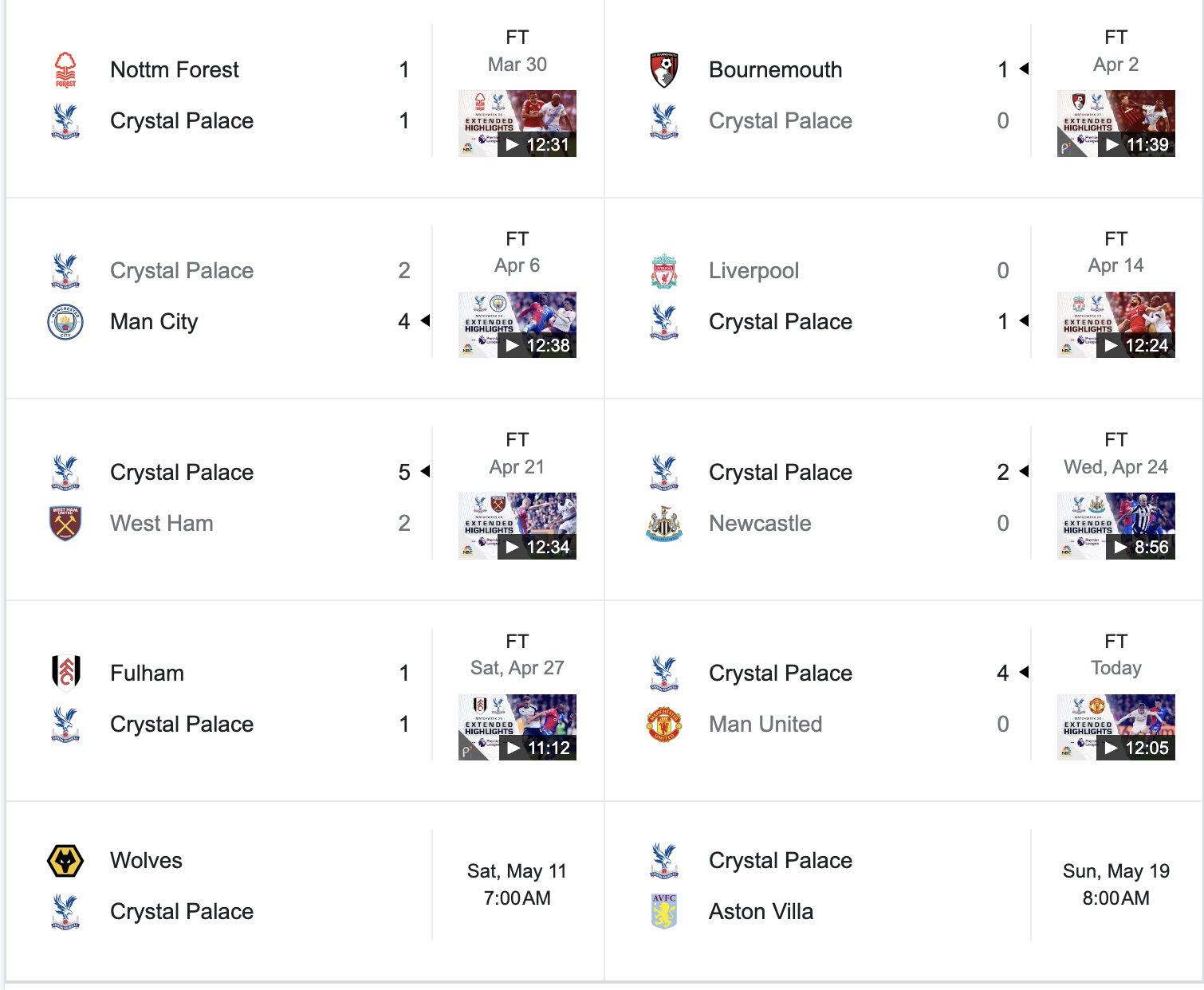Click the Nottm Forest club crest
Screen dimensions: 1204x990
point(65,69)
